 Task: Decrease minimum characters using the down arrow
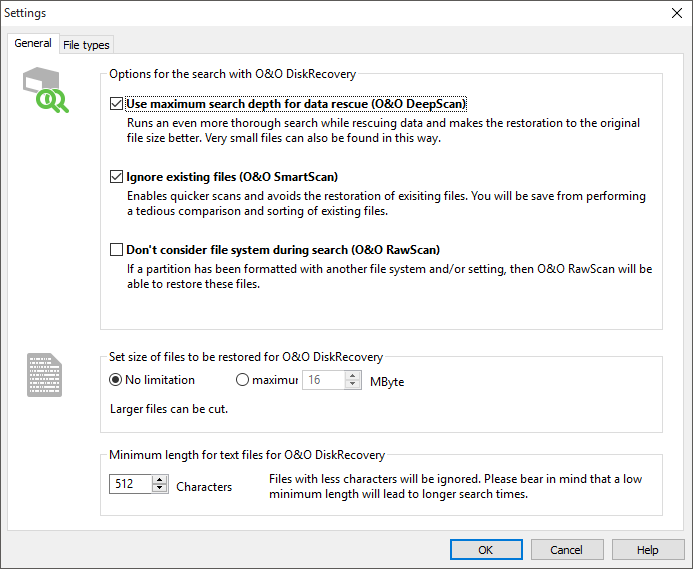pyautogui.click(x=160, y=489)
